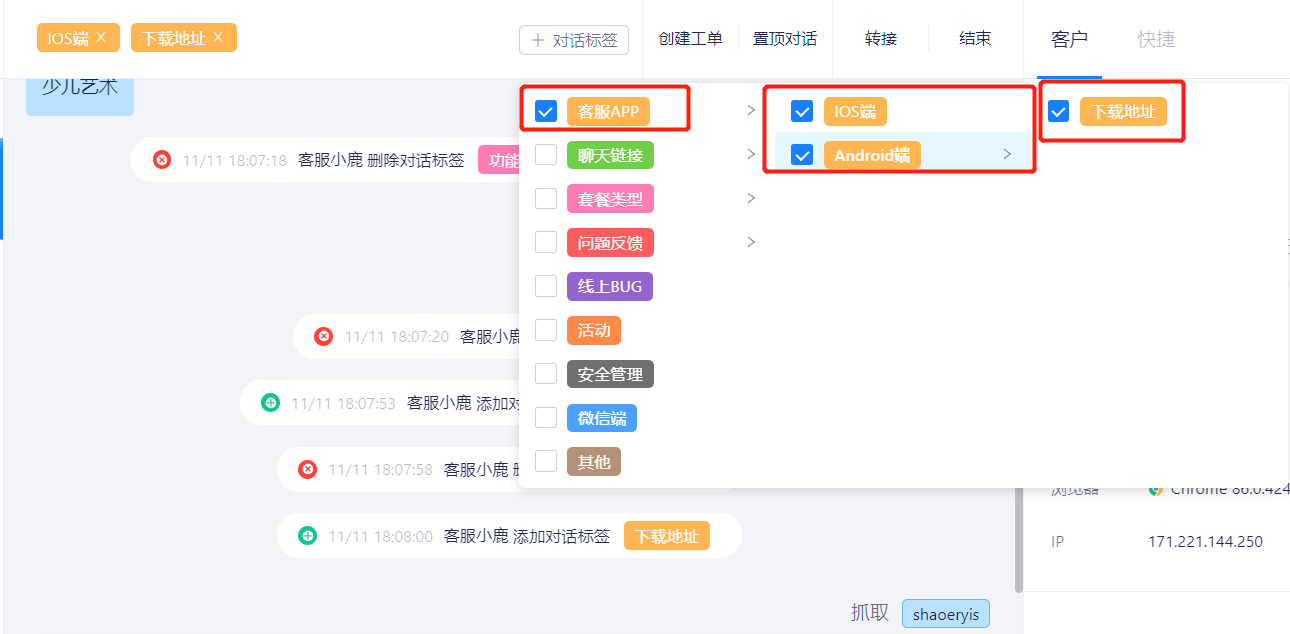The image size is (1290, 634).
Task: Select the 客服APP tag label
Action: click(608, 111)
